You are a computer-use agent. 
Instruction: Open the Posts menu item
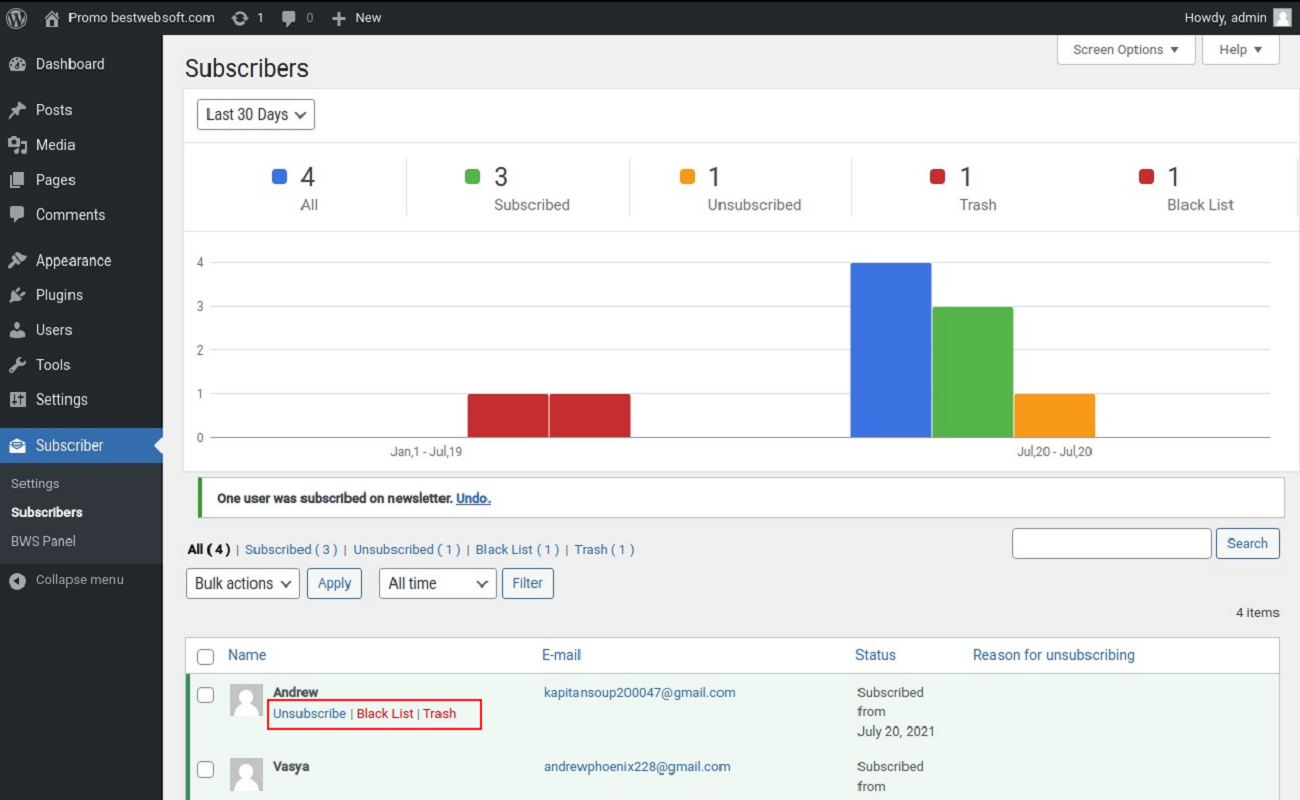[x=81, y=110]
